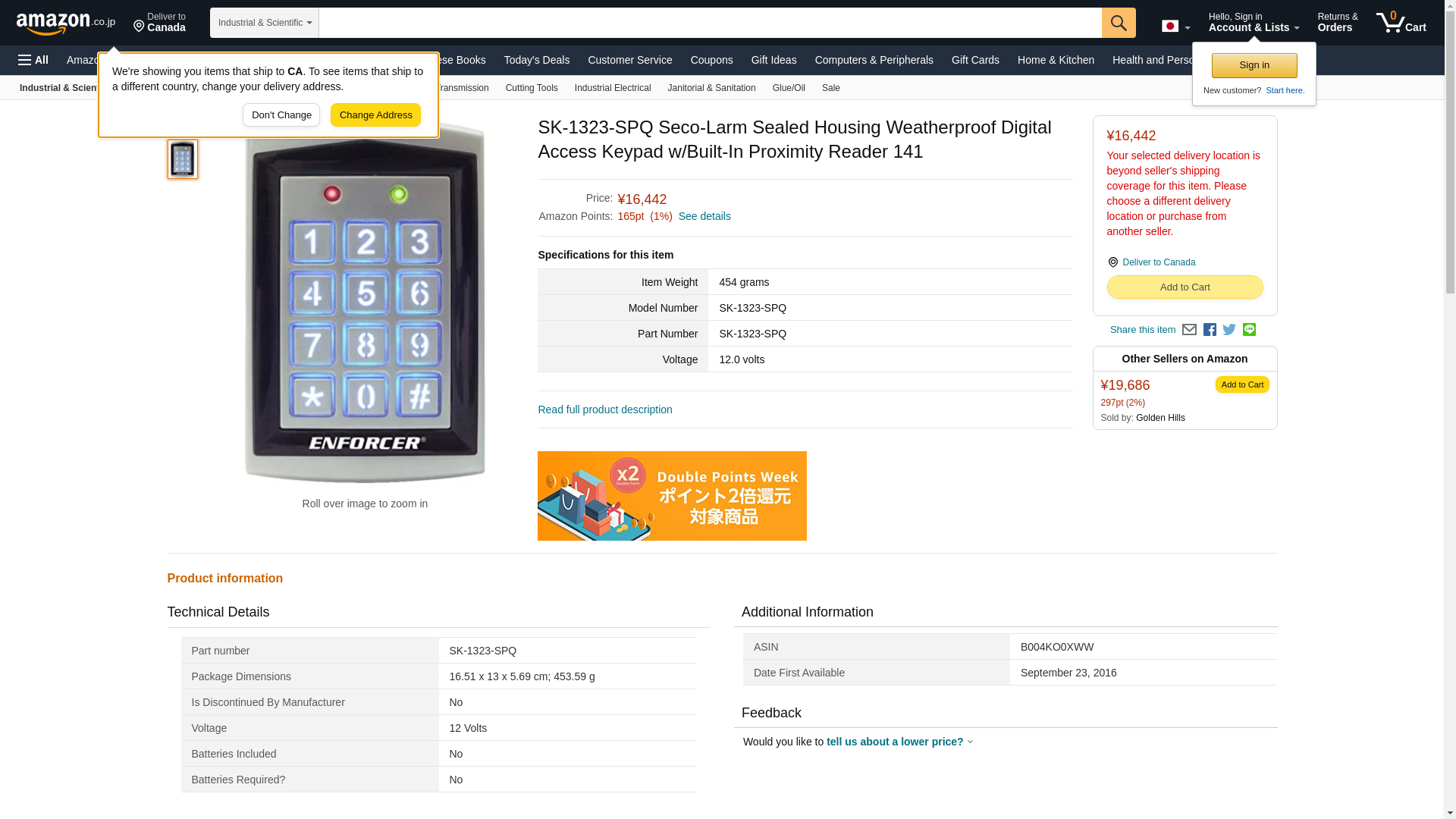
Task: Open the cart icon
Action: pyautogui.click(x=1401, y=23)
